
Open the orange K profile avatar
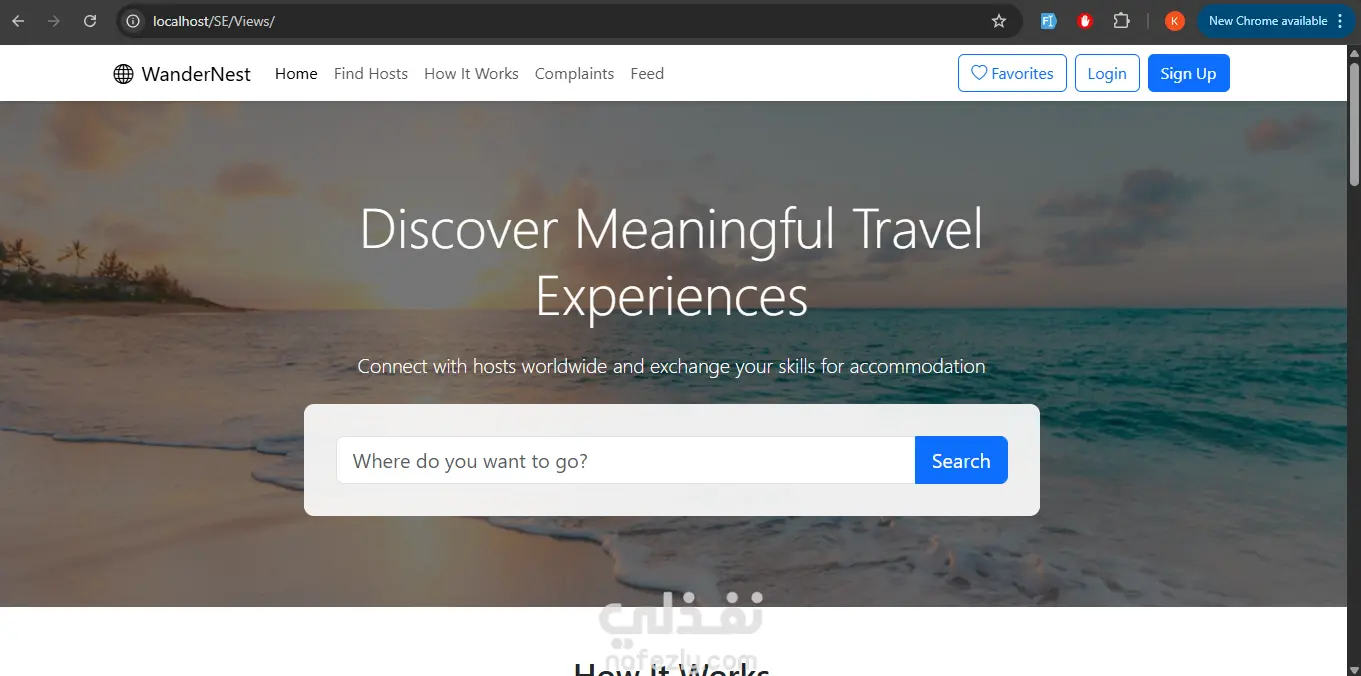pos(1175,21)
